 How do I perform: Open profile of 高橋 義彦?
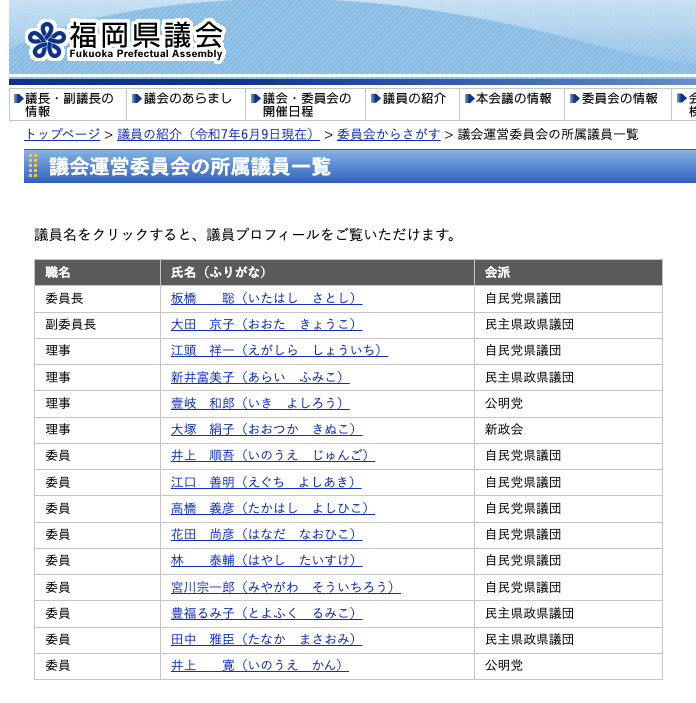(x=273, y=508)
